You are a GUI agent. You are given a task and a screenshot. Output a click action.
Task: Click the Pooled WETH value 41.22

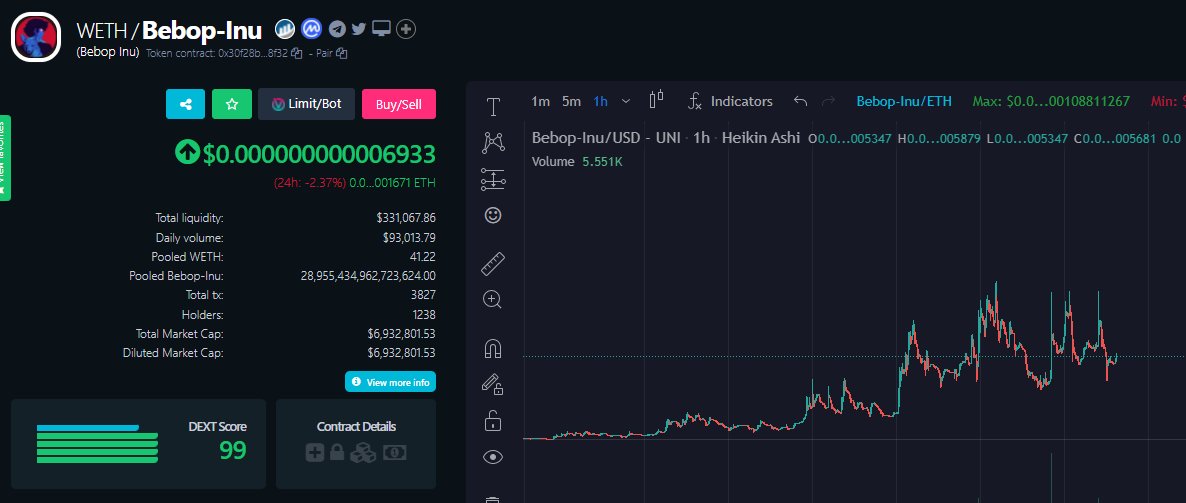423,256
